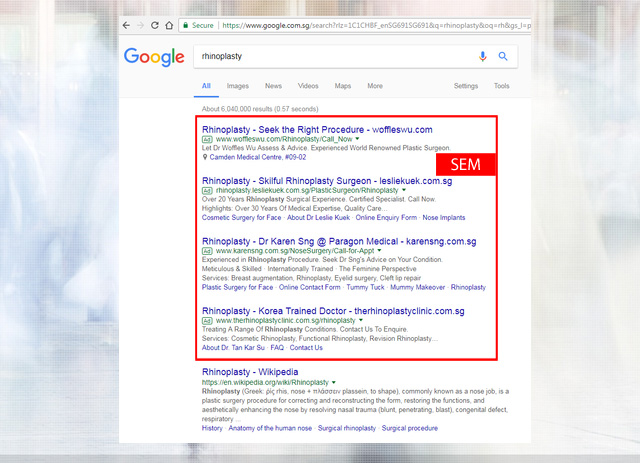The image size is (640, 463).
Task: Click the blue search magnifier icon
Action: coord(503,56)
